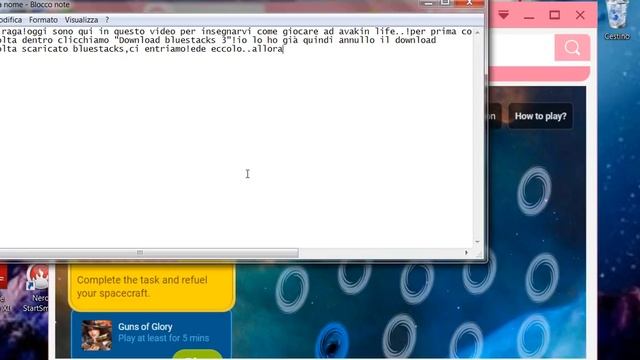Maximize the BlueStacks window
The width and height of the screenshot is (640, 360).
pos(554,16)
